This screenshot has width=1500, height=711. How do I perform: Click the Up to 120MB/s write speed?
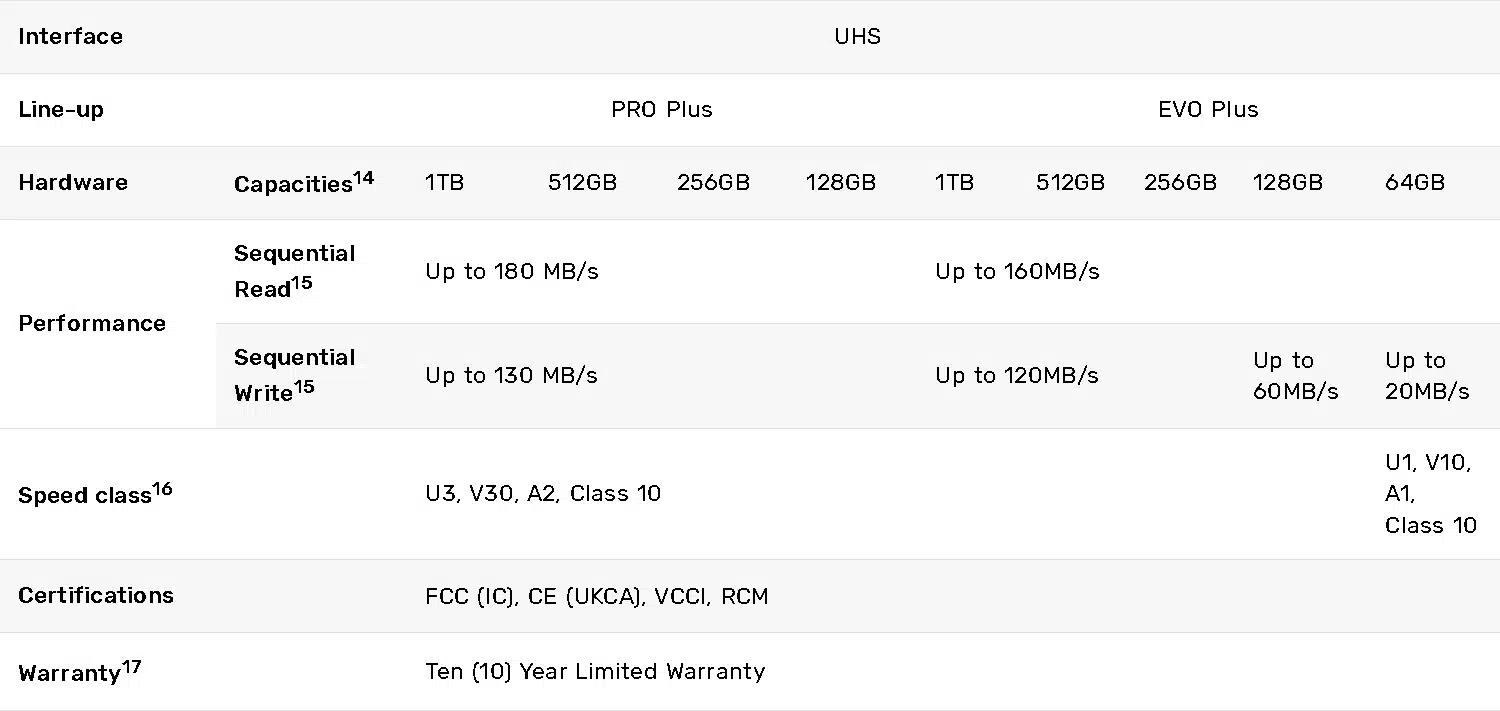click(1017, 376)
